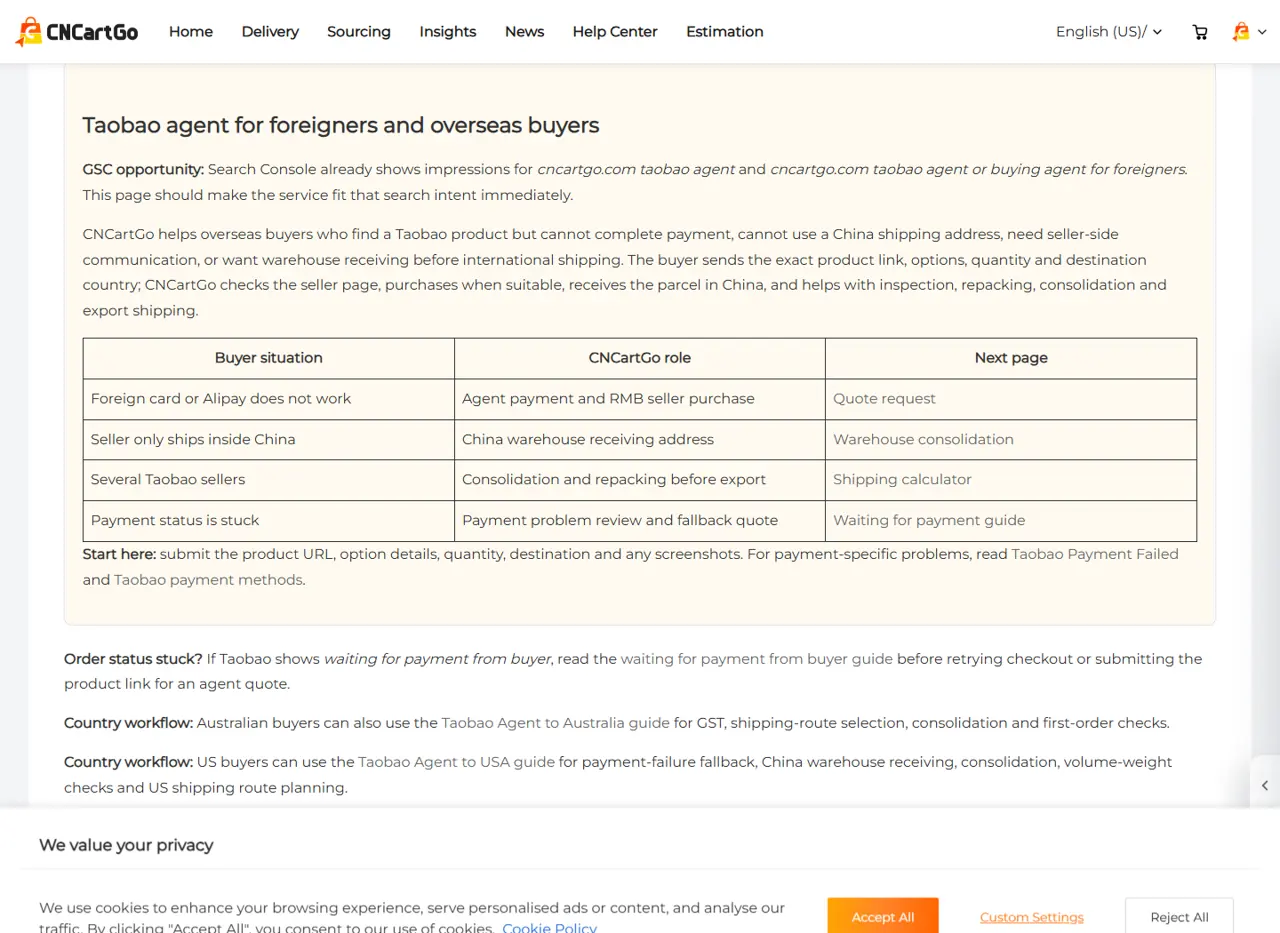Open Taobao Agent to Australia guide link
Image resolution: width=1280 pixels, height=933 pixels.
click(556, 723)
